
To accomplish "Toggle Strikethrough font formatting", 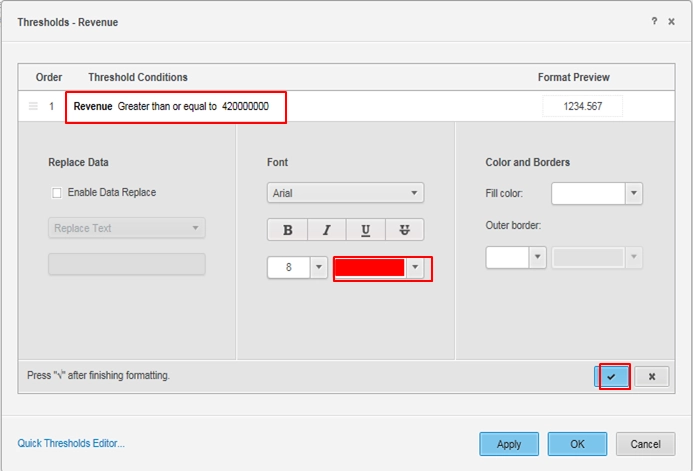I will 404,230.
